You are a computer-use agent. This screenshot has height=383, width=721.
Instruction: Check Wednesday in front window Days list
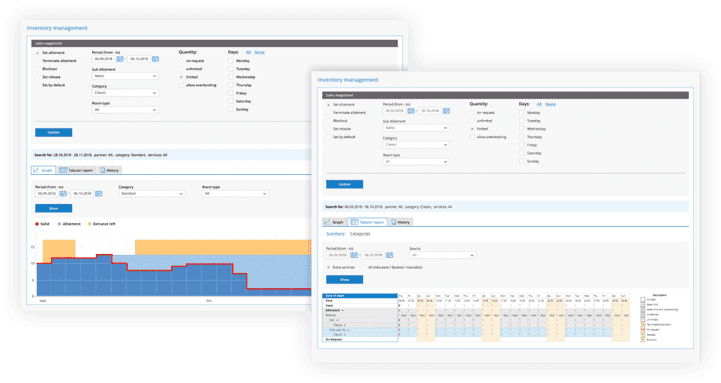pos(521,129)
